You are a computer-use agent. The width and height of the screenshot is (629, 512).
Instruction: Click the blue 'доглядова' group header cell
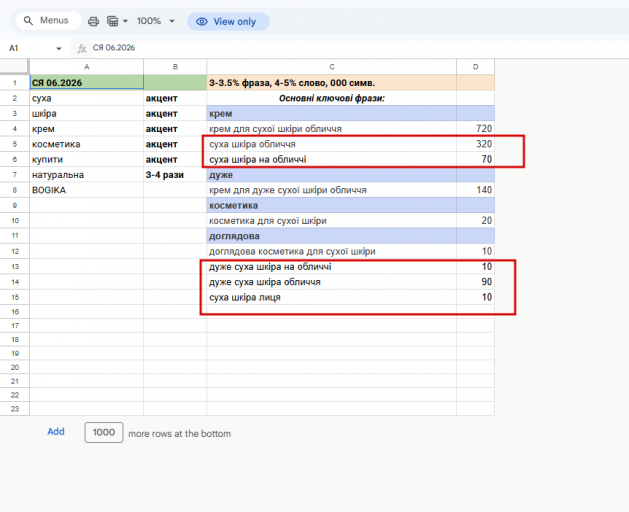tap(332, 236)
